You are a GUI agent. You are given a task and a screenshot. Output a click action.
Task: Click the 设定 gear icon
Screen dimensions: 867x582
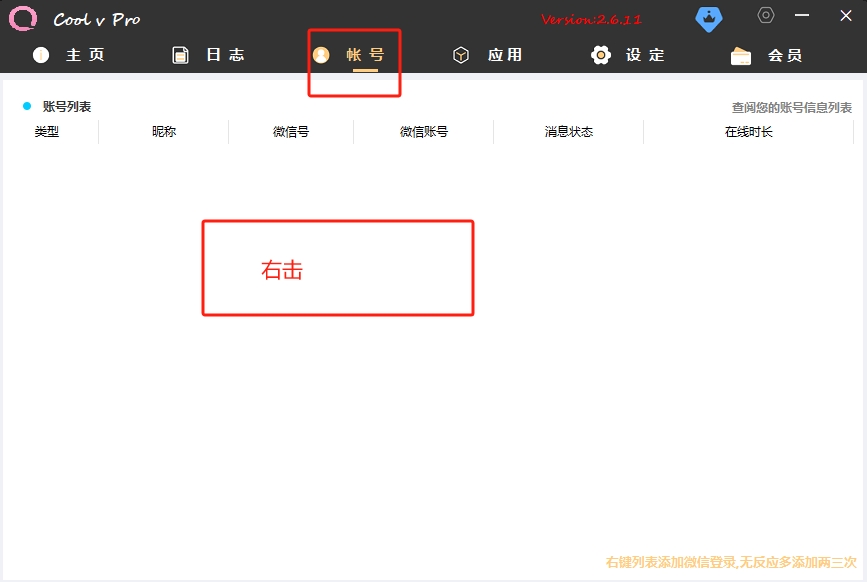point(601,55)
